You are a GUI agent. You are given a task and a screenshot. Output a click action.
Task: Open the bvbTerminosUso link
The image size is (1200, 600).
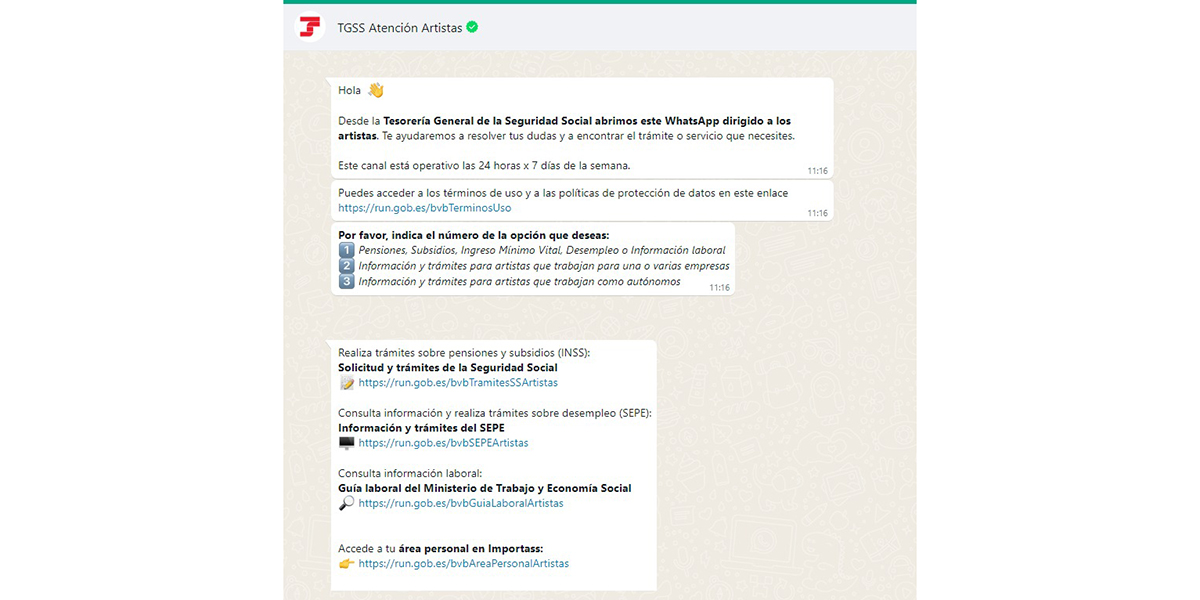[x=425, y=208]
